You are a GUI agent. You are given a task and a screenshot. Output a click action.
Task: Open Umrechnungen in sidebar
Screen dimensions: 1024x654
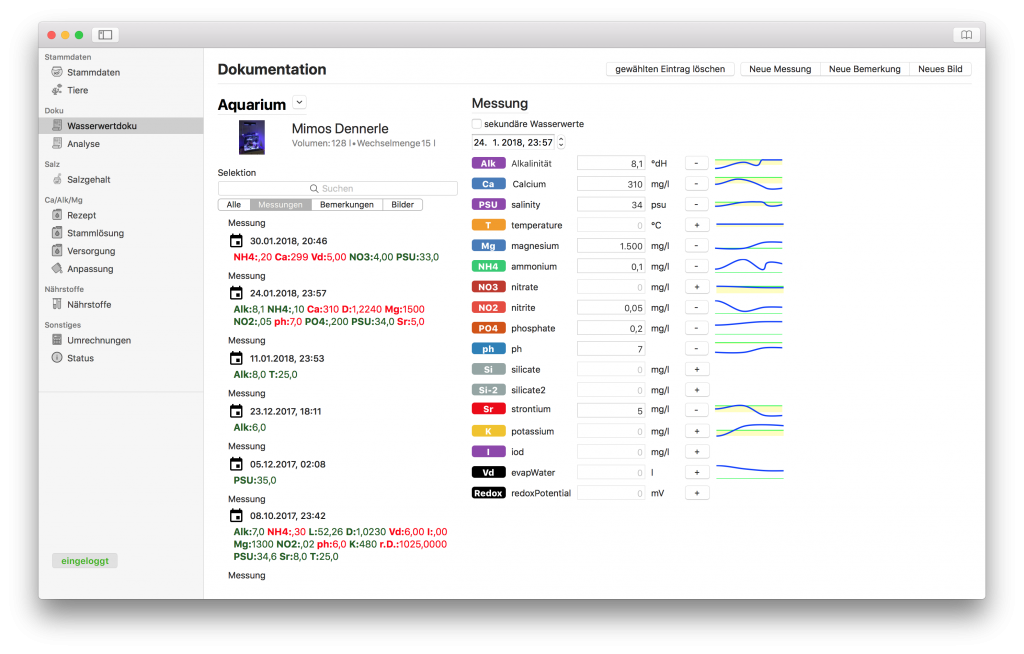pyautogui.click(x=99, y=340)
